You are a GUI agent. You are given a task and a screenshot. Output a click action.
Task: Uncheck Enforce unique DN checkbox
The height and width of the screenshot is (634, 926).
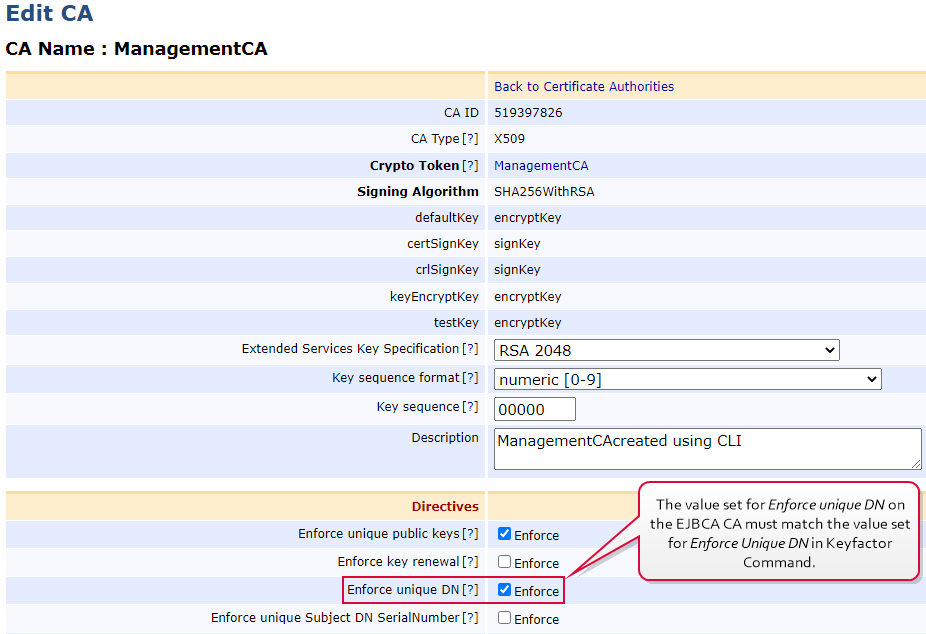(x=504, y=590)
